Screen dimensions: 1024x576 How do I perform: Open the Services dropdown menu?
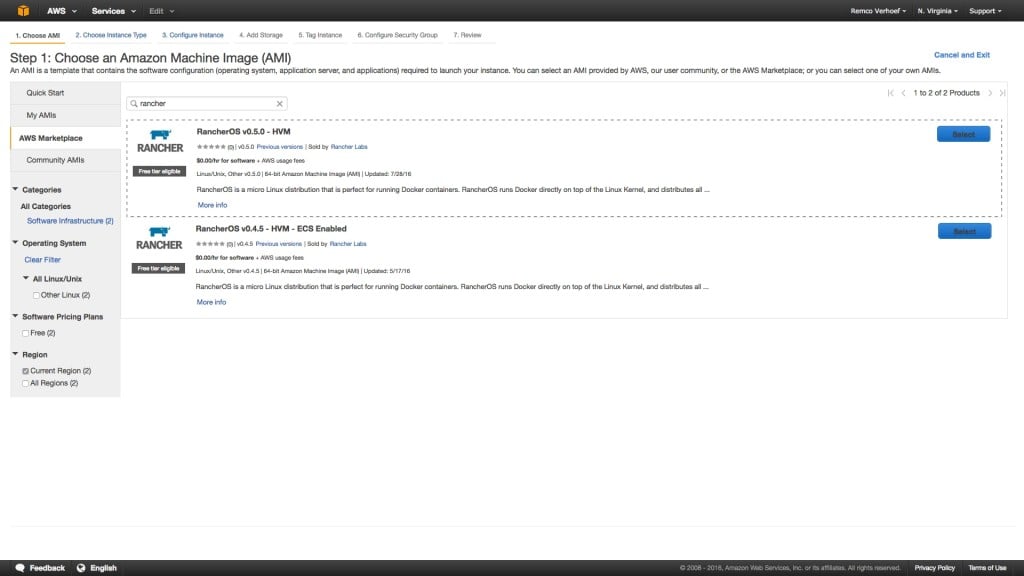click(x=111, y=11)
